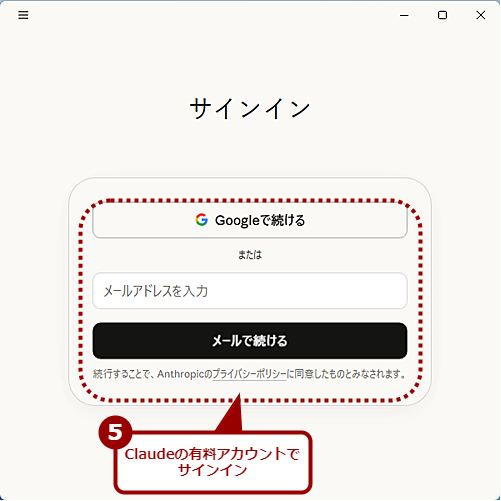Continue with Google sign-in button
The width and height of the screenshot is (501, 501).
250,220
